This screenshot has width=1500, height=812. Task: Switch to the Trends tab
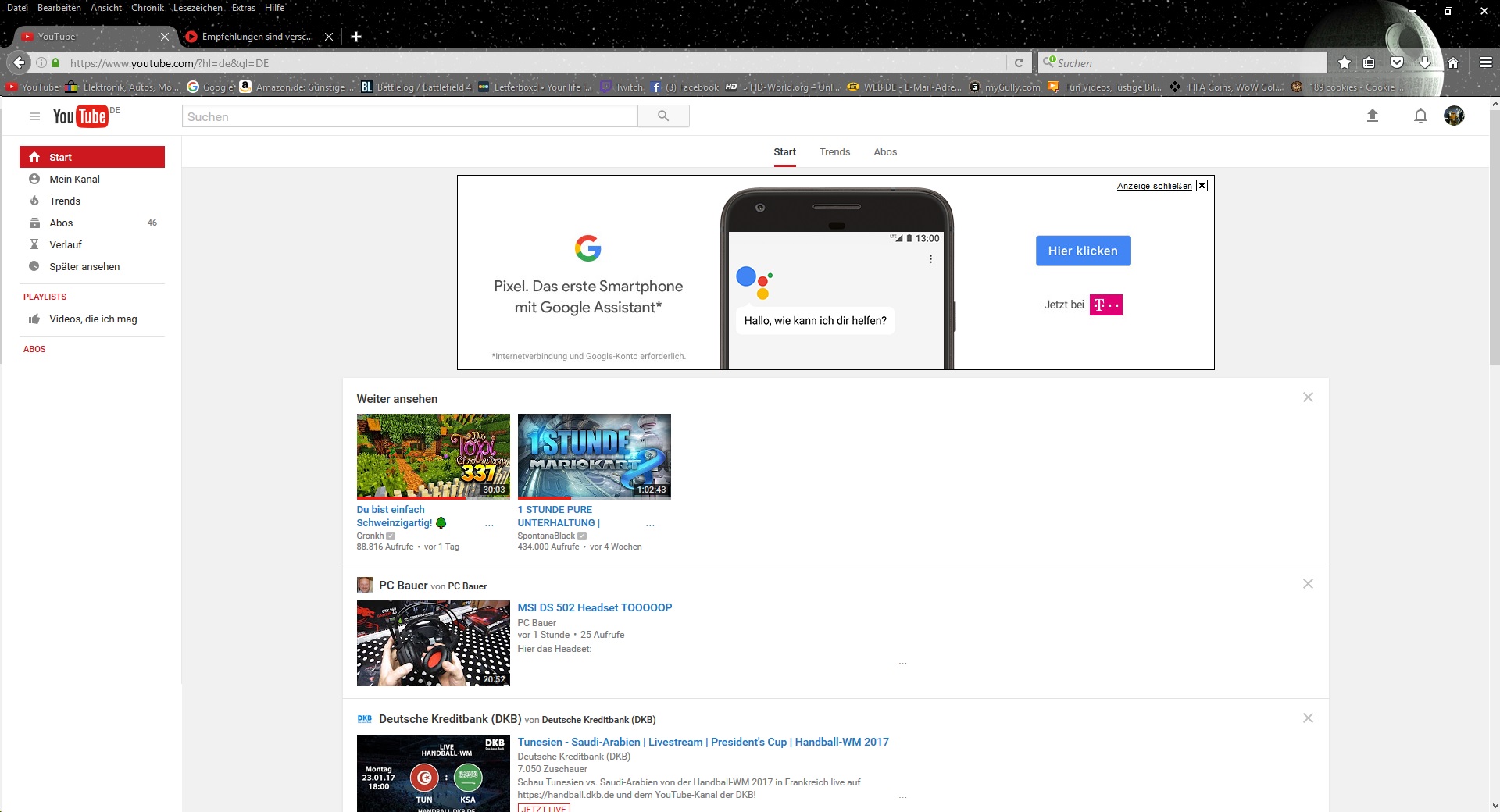click(834, 152)
